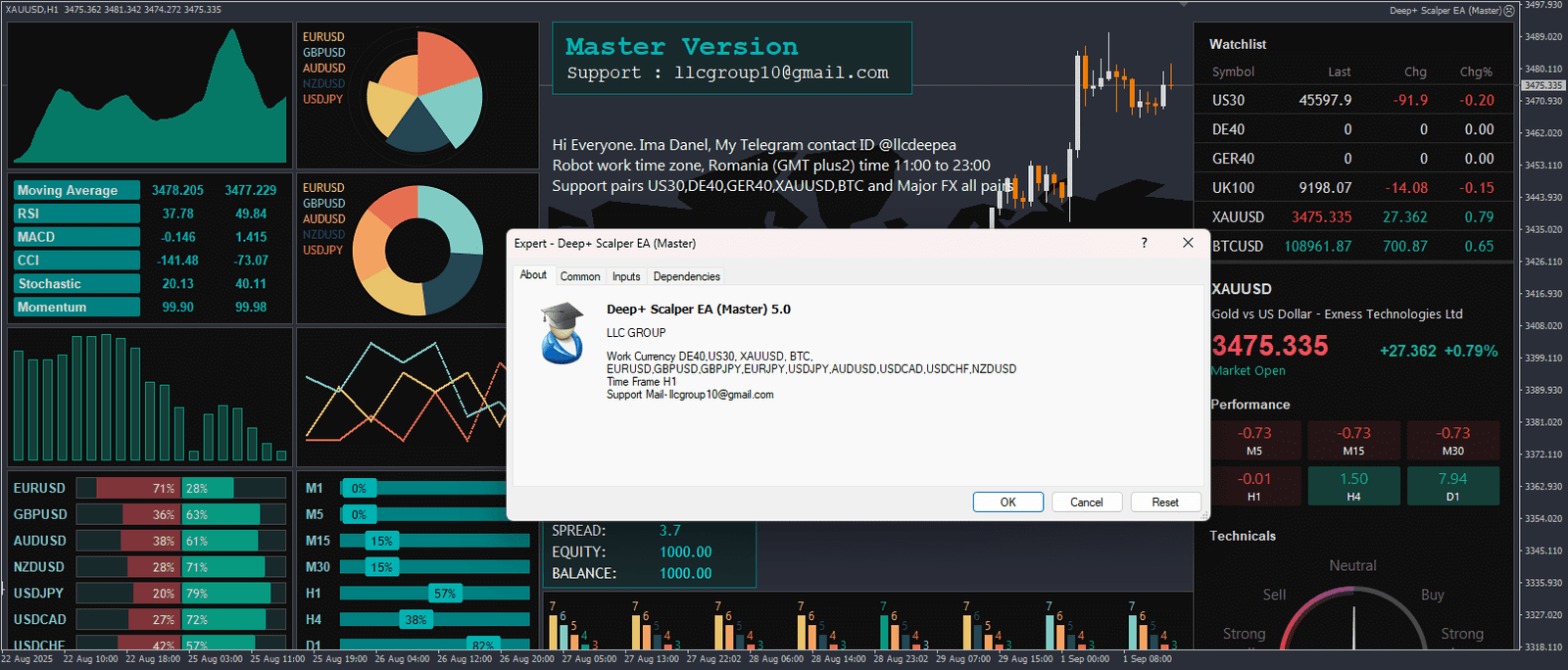Image resolution: width=1568 pixels, height=670 pixels.
Task: Click the M30 performance tile
Action: pos(1452,441)
